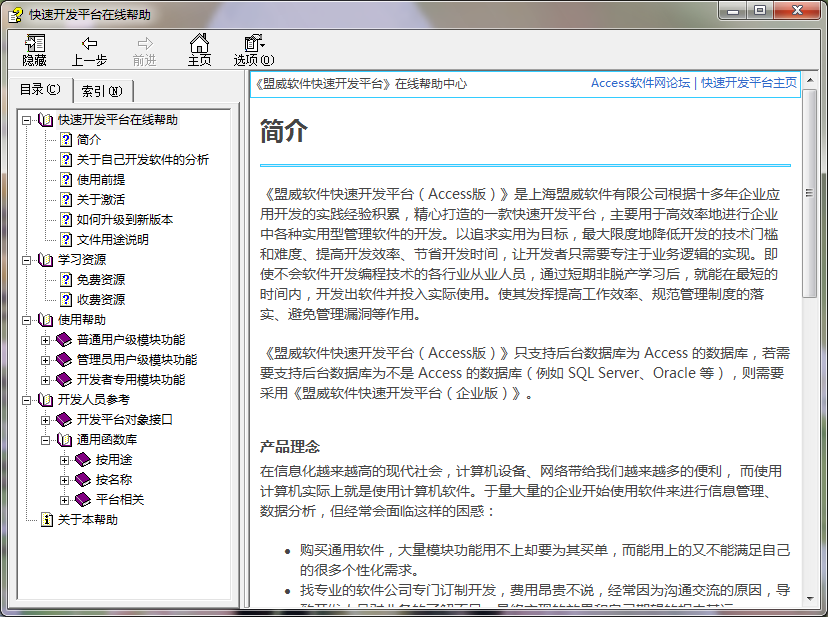Click the content pane vertical scrollbar thumb
Screen dimensions: 828x617
pyautogui.click(x=810, y=193)
